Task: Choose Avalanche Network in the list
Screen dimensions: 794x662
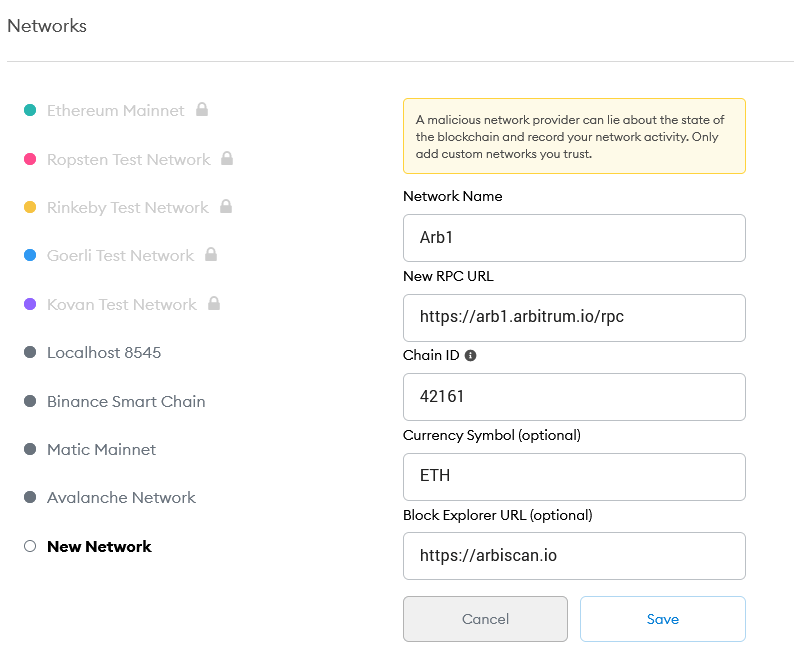Action: click(121, 498)
